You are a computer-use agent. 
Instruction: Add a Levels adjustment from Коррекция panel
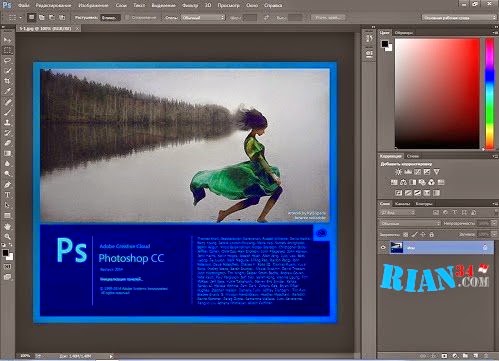[x=408, y=172]
